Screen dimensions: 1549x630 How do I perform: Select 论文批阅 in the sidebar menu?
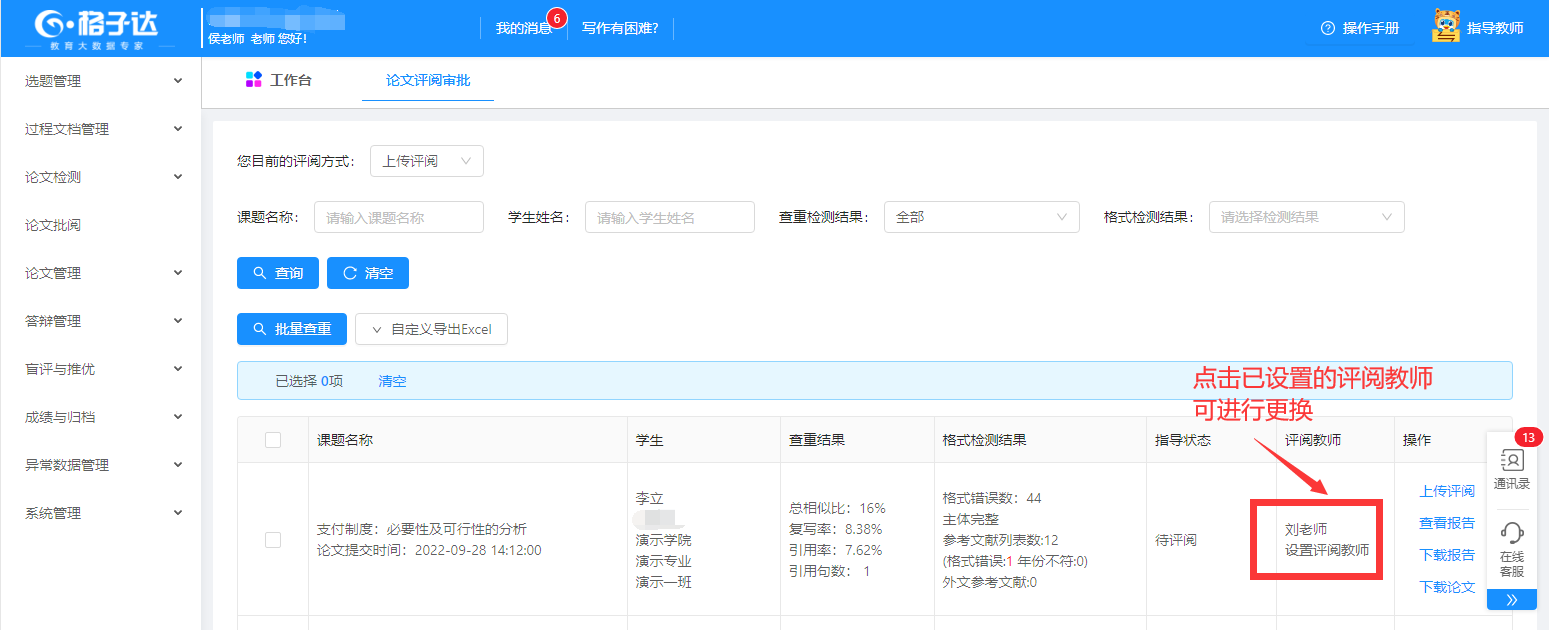(x=53, y=225)
